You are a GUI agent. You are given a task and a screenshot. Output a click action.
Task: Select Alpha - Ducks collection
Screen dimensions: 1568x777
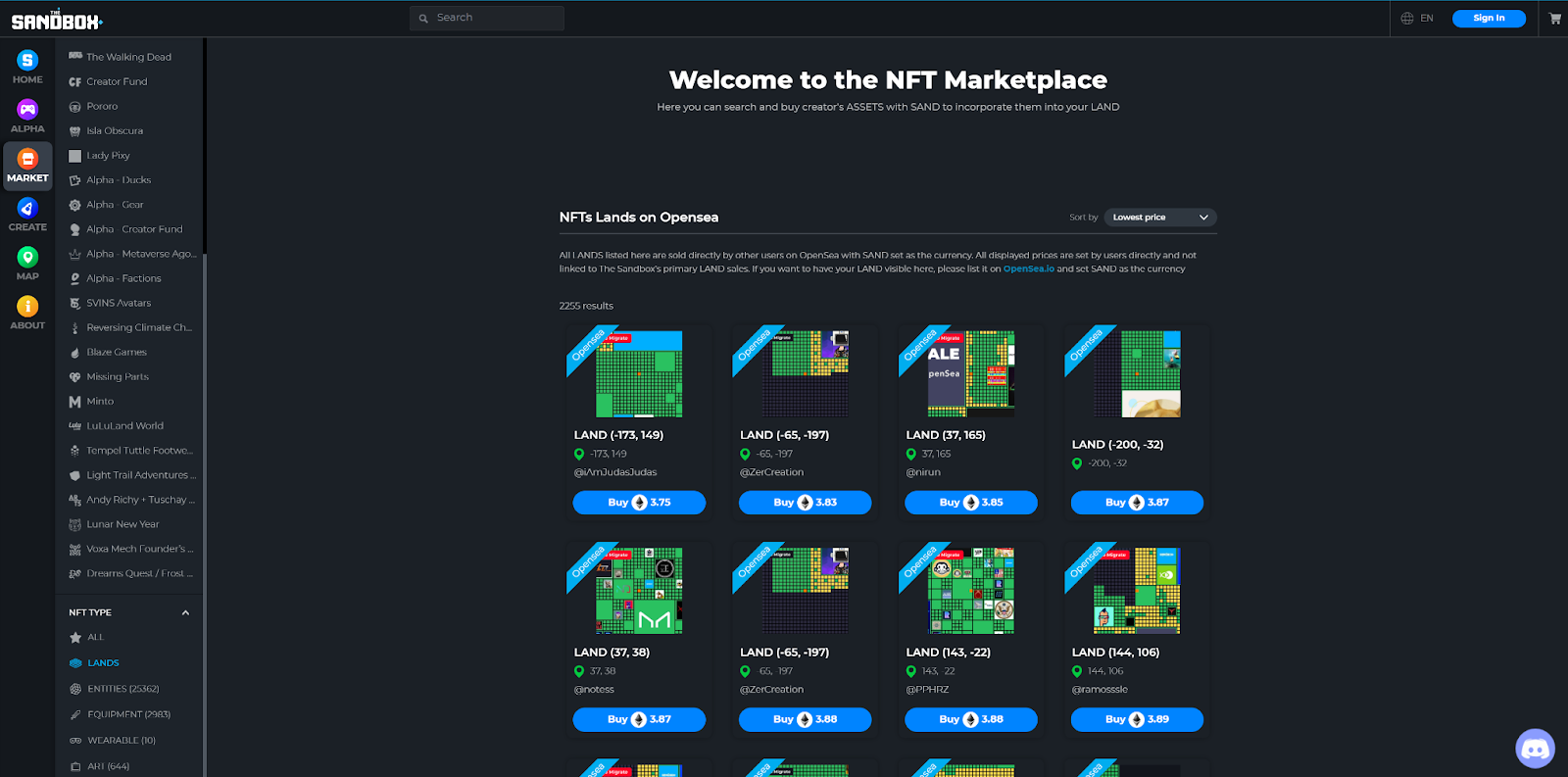click(x=119, y=180)
